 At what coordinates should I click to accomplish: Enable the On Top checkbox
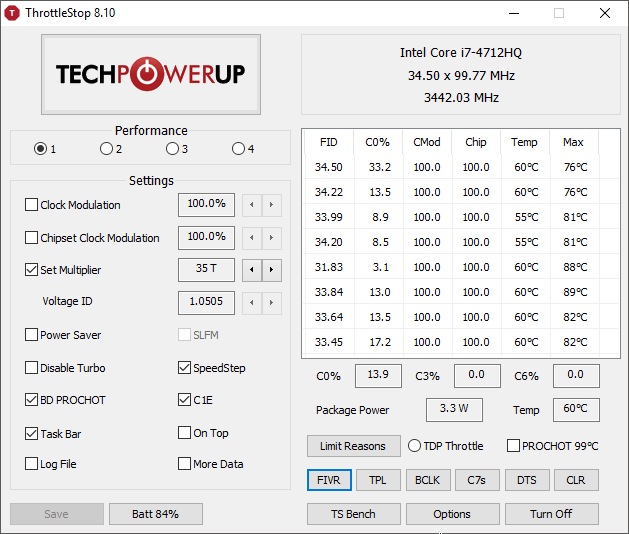point(185,432)
